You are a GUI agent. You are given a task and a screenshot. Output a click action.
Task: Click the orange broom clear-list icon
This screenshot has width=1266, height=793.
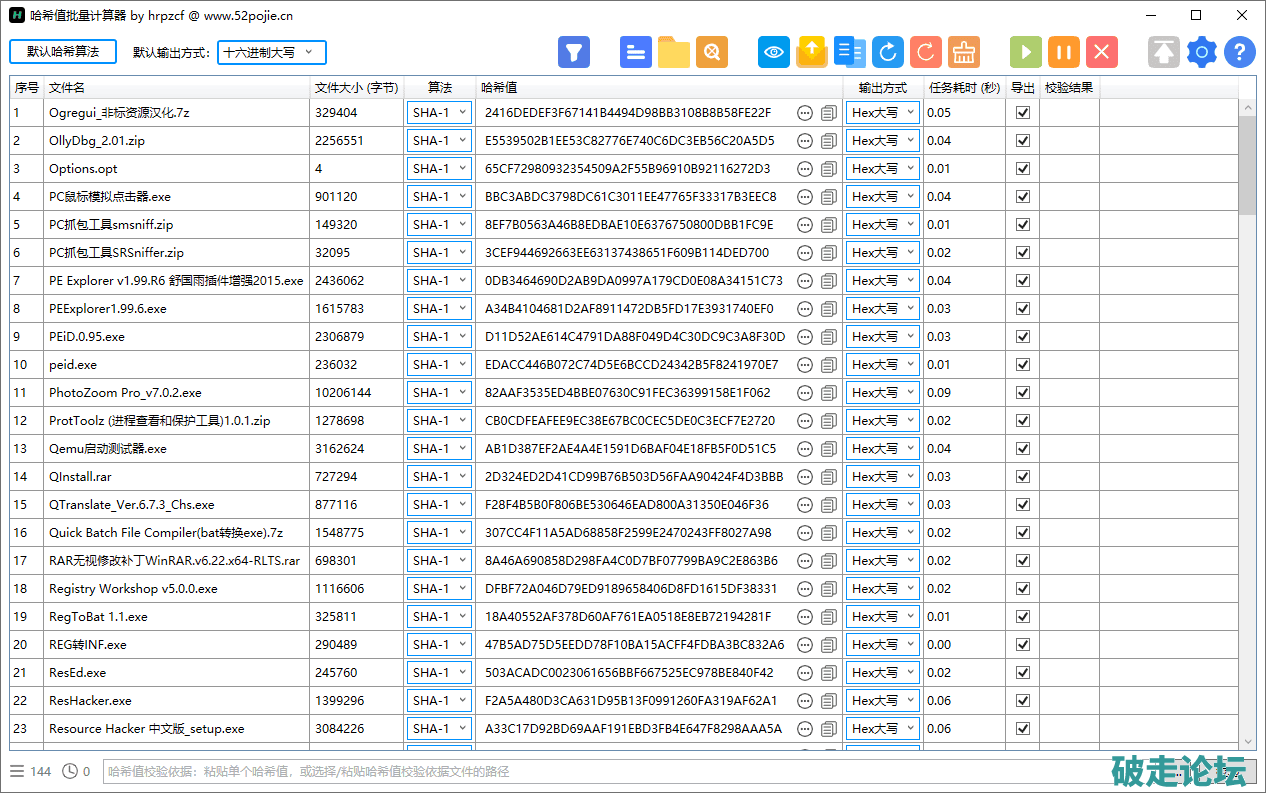[964, 52]
